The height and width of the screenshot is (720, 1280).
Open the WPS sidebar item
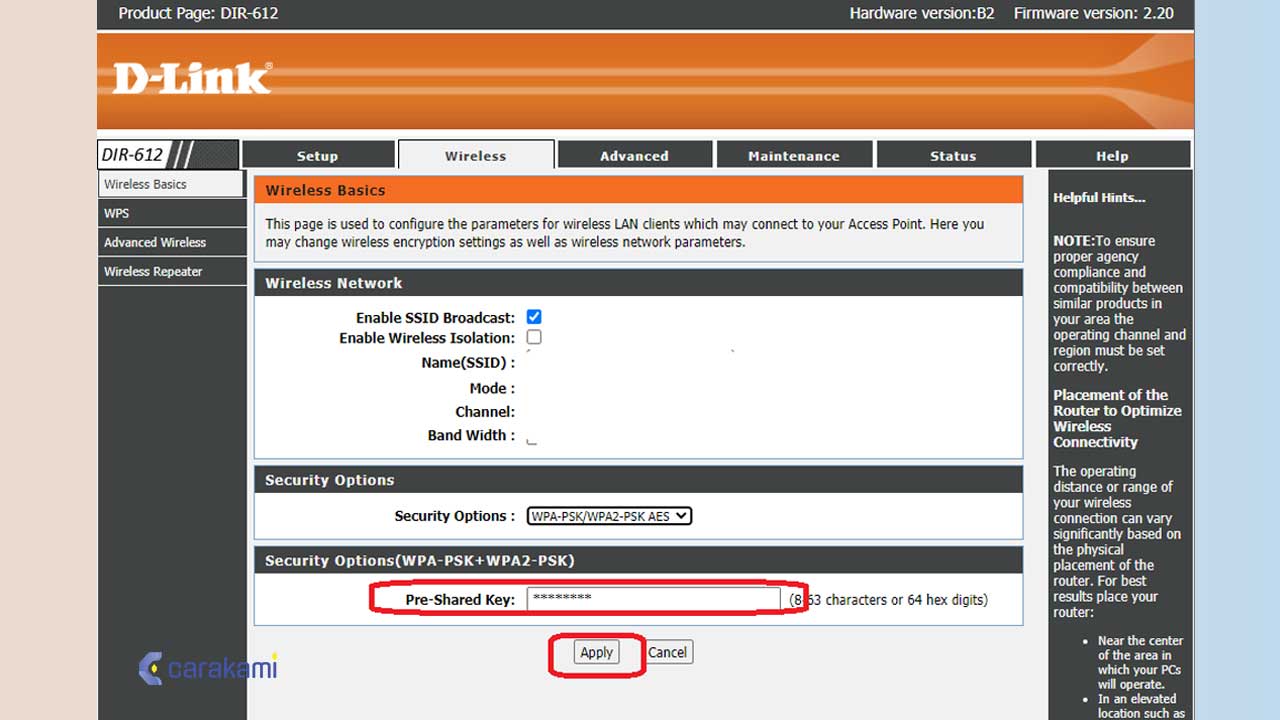[x=171, y=213]
